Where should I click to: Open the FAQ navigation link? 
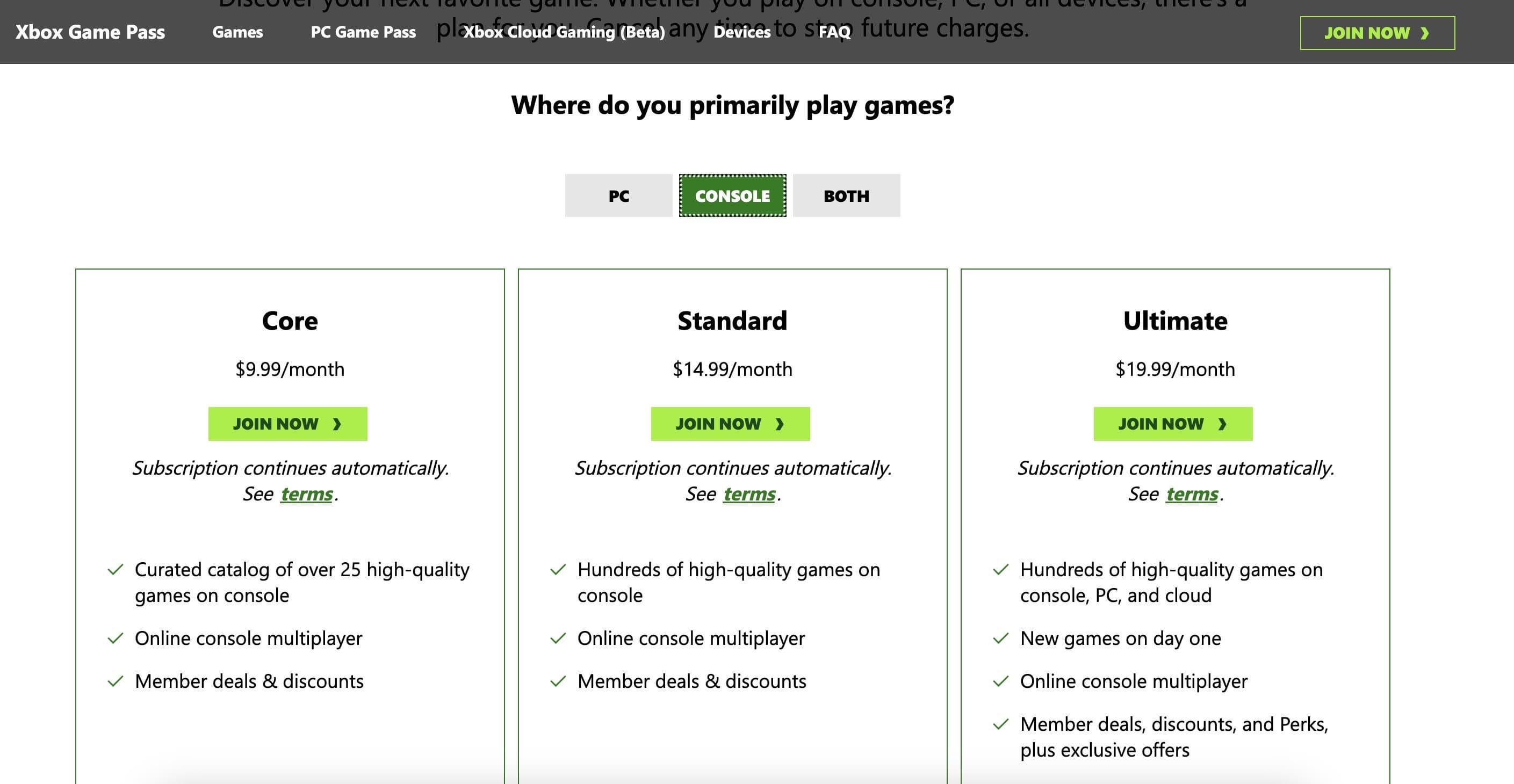click(x=834, y=32)
